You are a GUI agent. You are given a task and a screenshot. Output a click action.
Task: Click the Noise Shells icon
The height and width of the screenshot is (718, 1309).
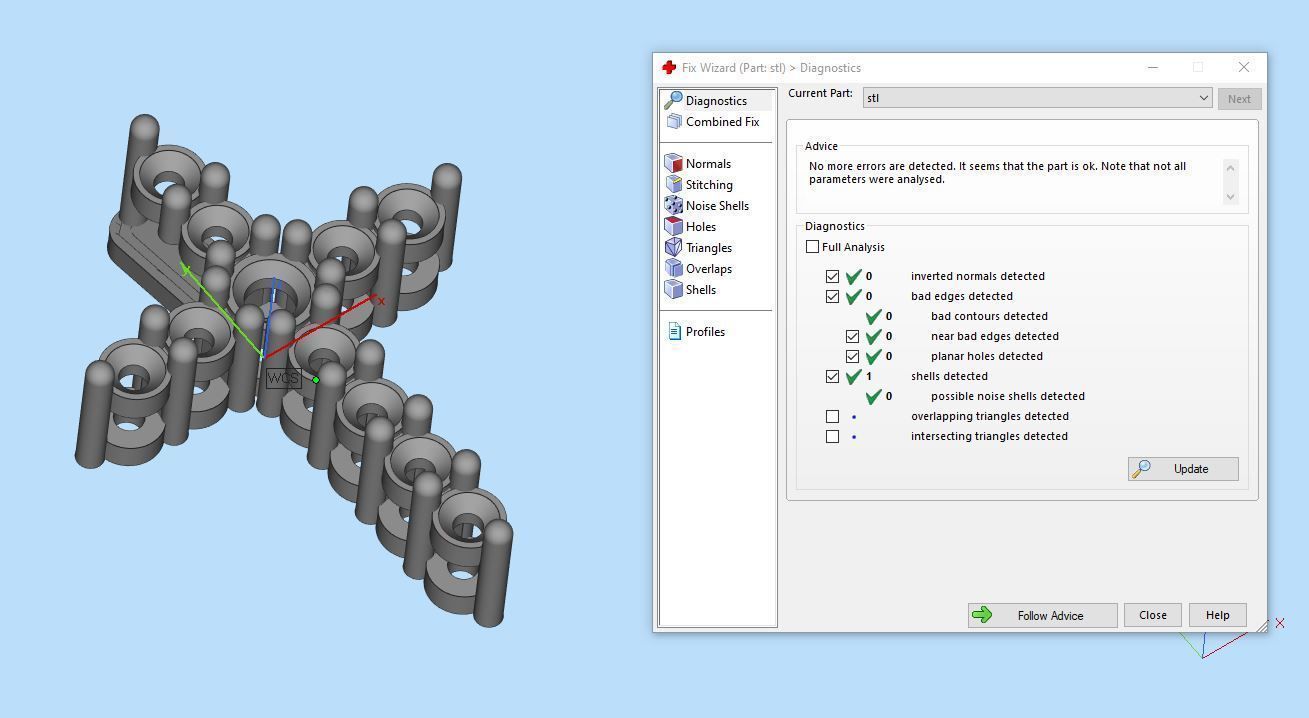point(674,206)
